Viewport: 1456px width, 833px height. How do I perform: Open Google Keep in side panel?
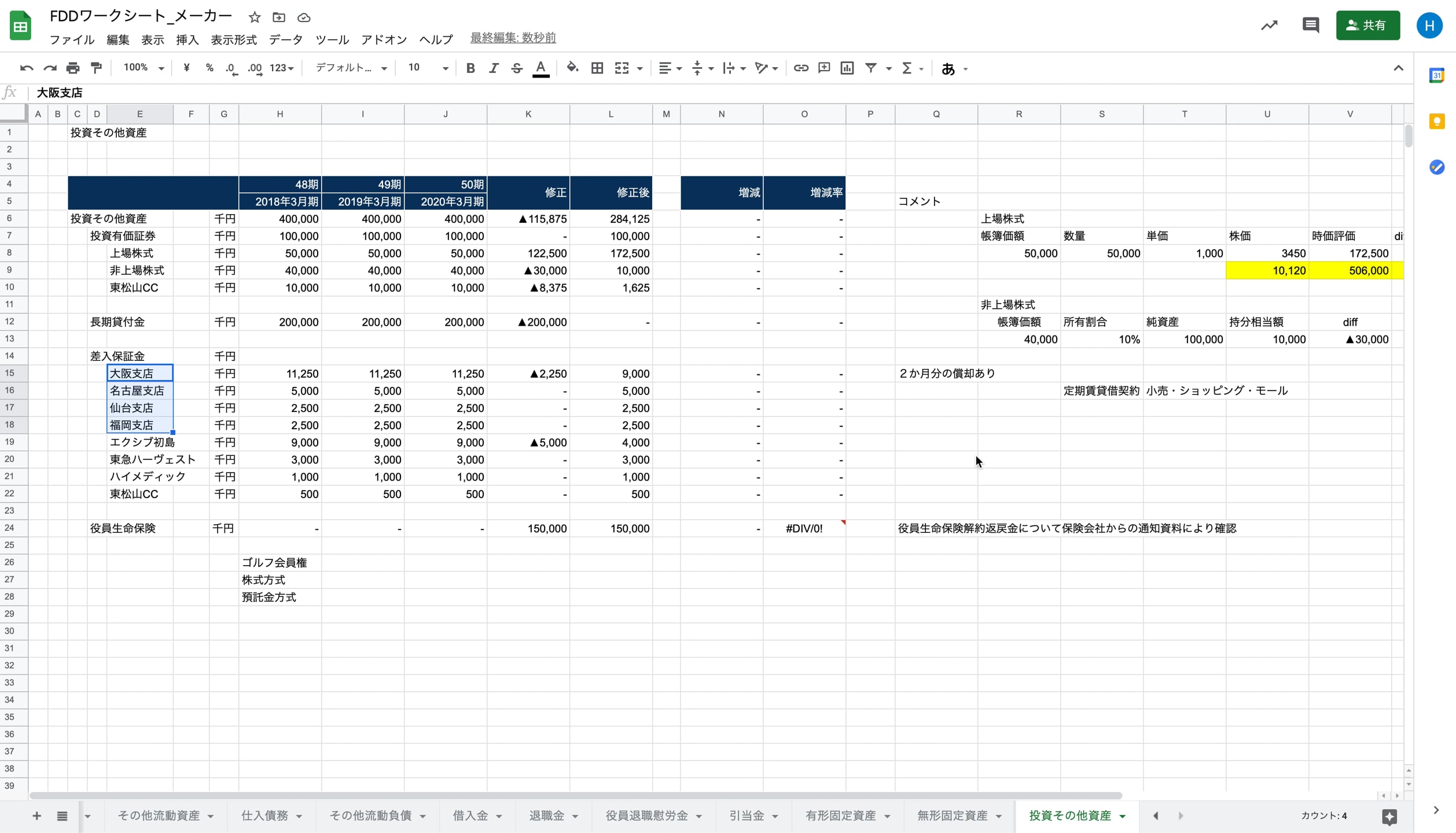(x=1436, y=121)
